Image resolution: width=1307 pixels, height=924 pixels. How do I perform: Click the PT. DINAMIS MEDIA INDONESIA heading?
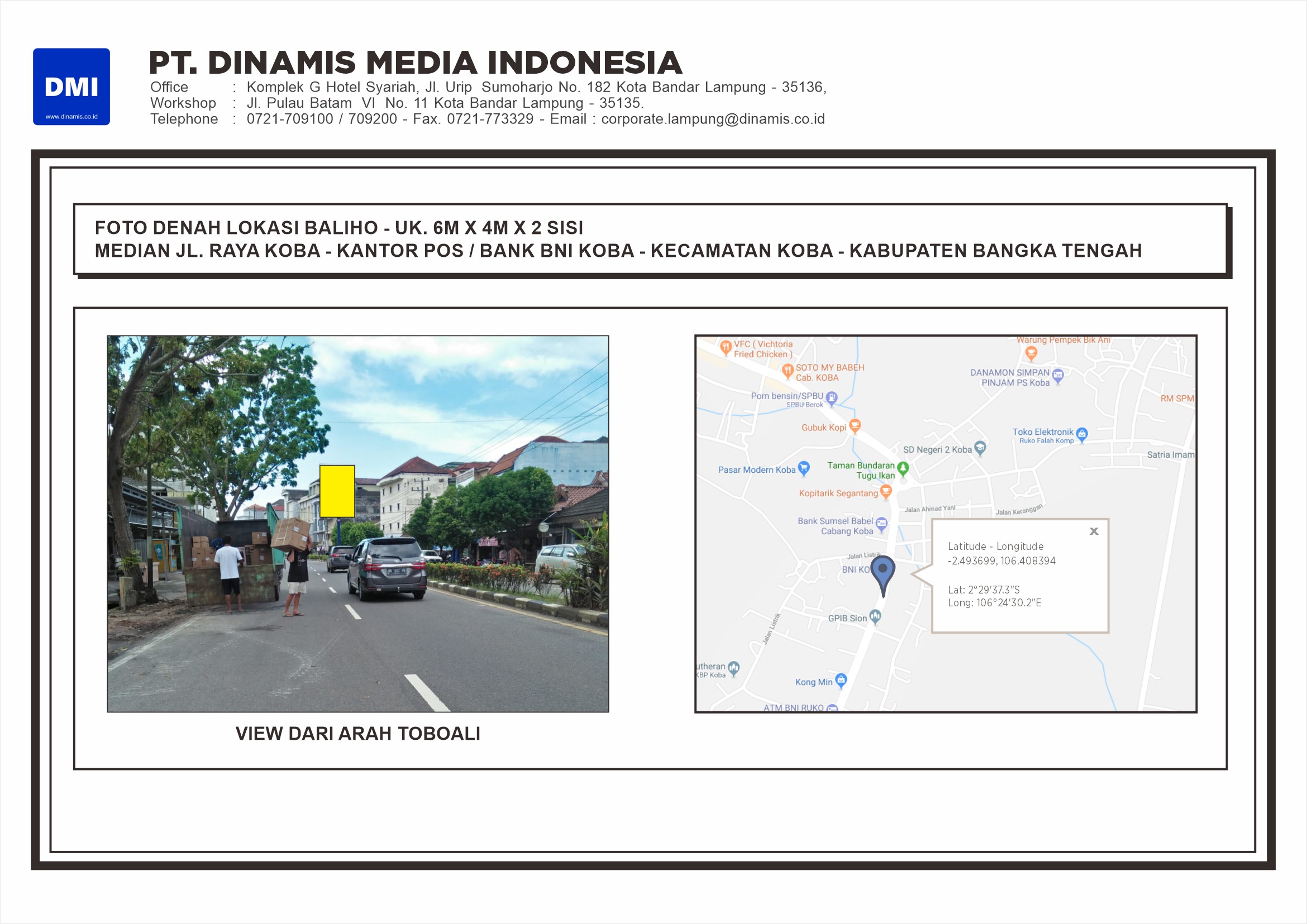pos(416,63)
